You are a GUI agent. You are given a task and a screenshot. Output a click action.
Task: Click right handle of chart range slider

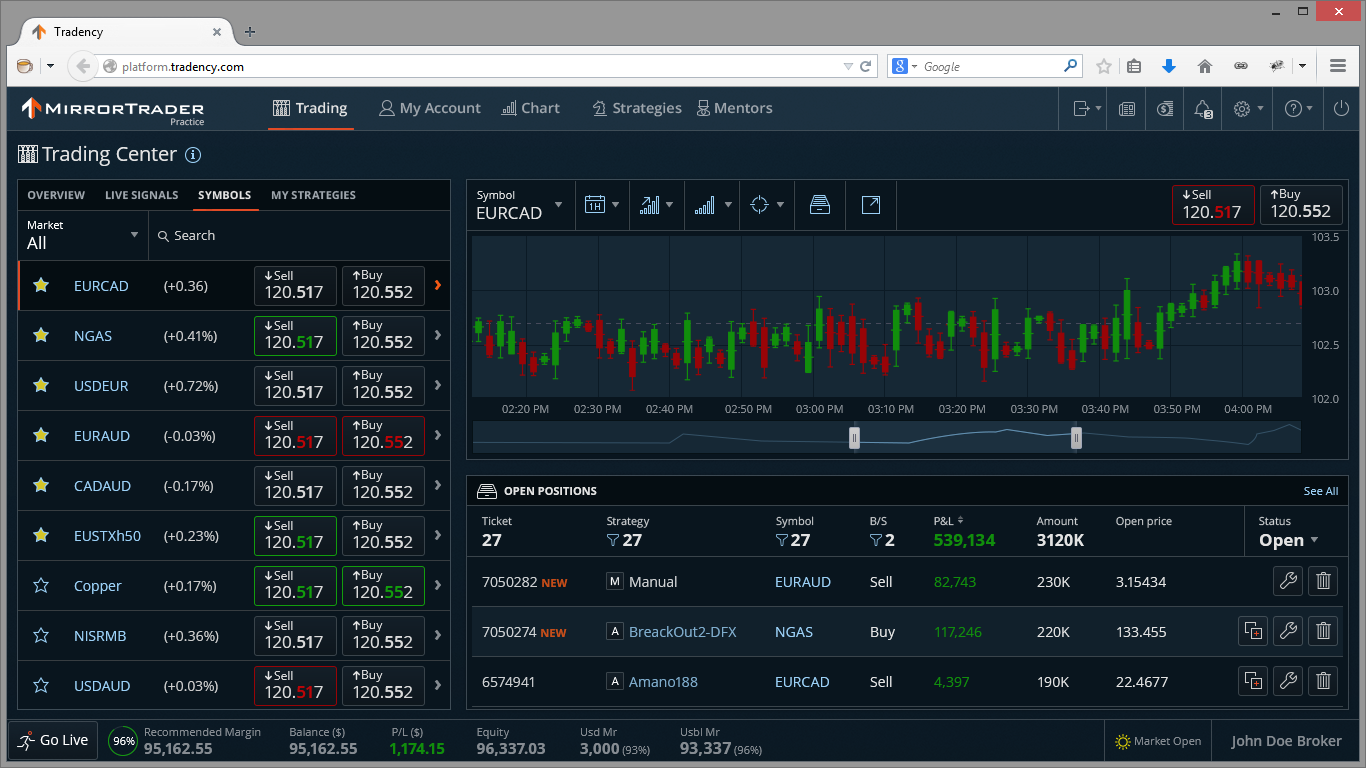point(1076,437)
